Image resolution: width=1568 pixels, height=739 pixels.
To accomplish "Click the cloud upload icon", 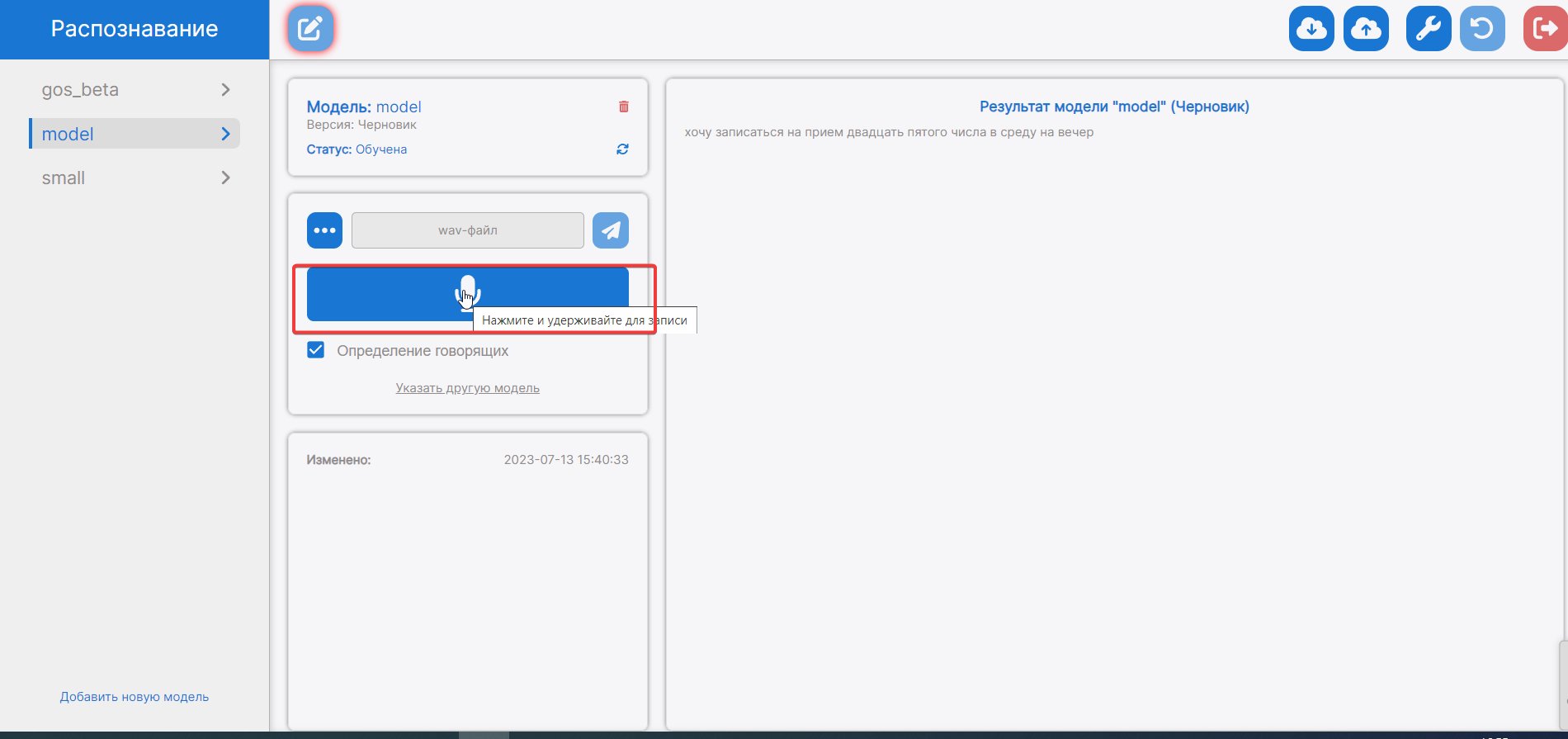I will pos(1366,29).
